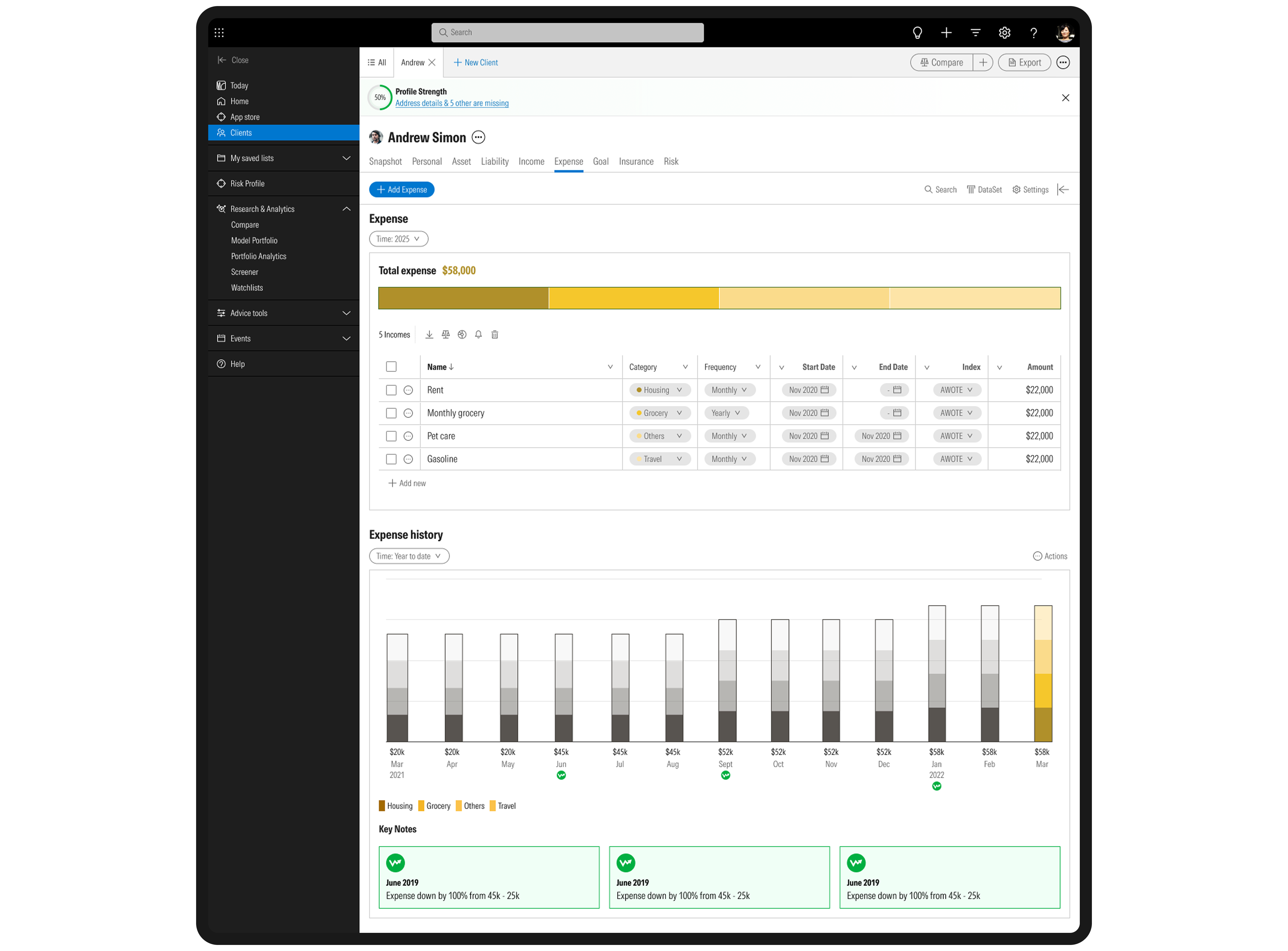Open the Time: 2025 dropdown

point(398,239)
